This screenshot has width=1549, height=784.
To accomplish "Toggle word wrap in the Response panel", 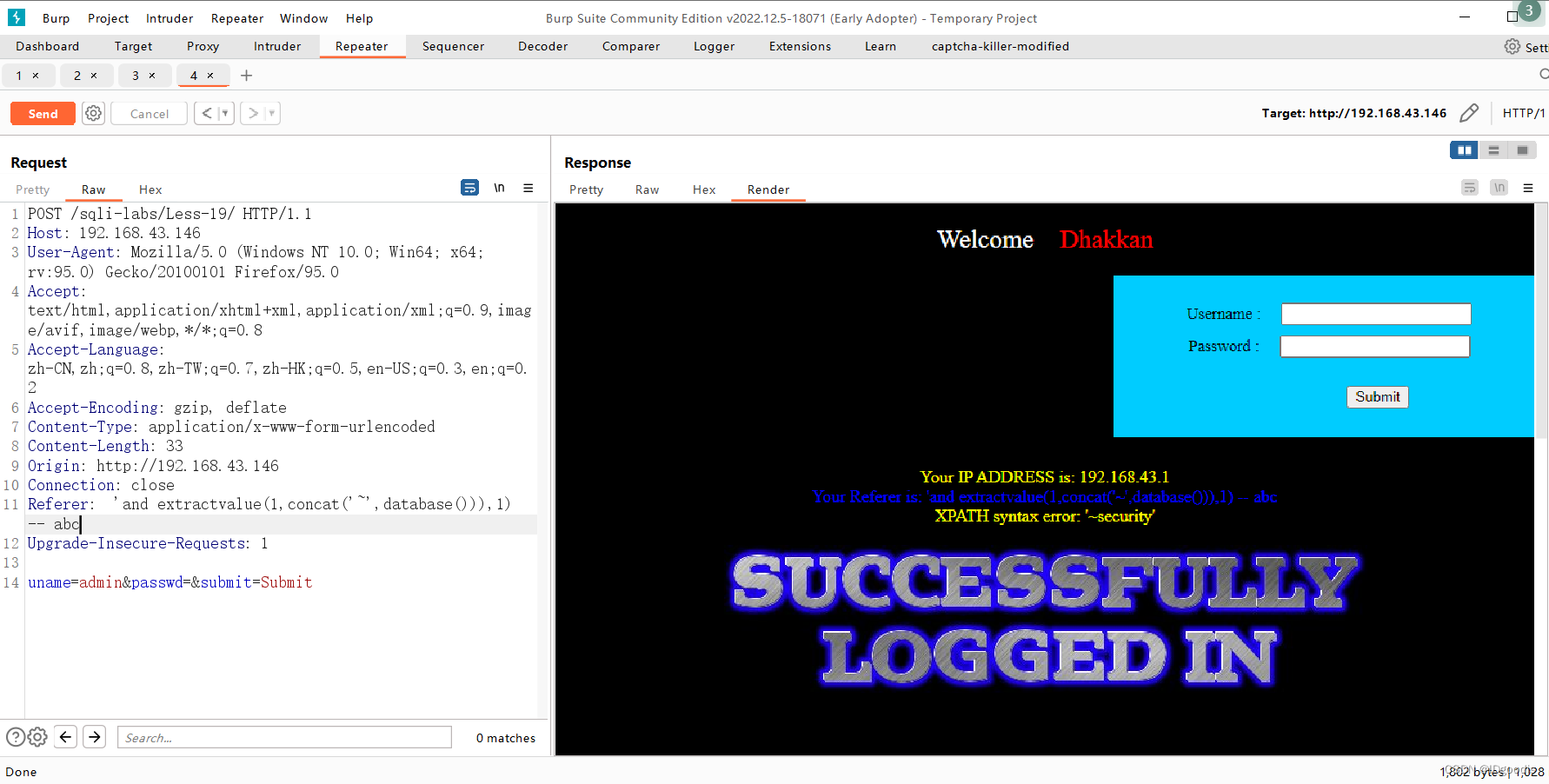I will click(1470, 188).
